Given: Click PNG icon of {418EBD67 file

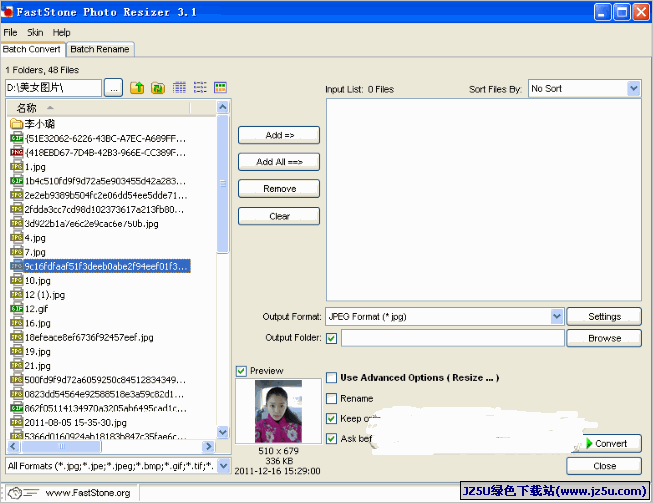Looking at the screenshot, I should click(16, 152).
